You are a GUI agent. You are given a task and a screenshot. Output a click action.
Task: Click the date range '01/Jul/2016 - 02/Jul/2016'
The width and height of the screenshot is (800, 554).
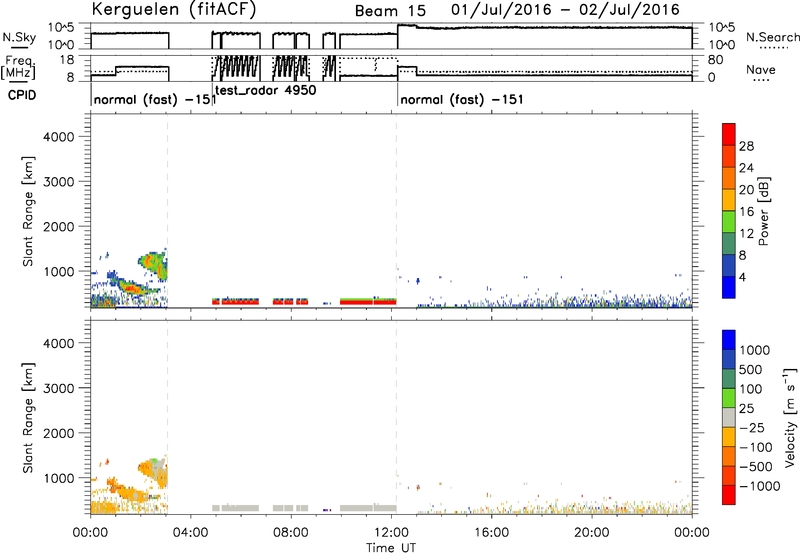coord(565,9)
